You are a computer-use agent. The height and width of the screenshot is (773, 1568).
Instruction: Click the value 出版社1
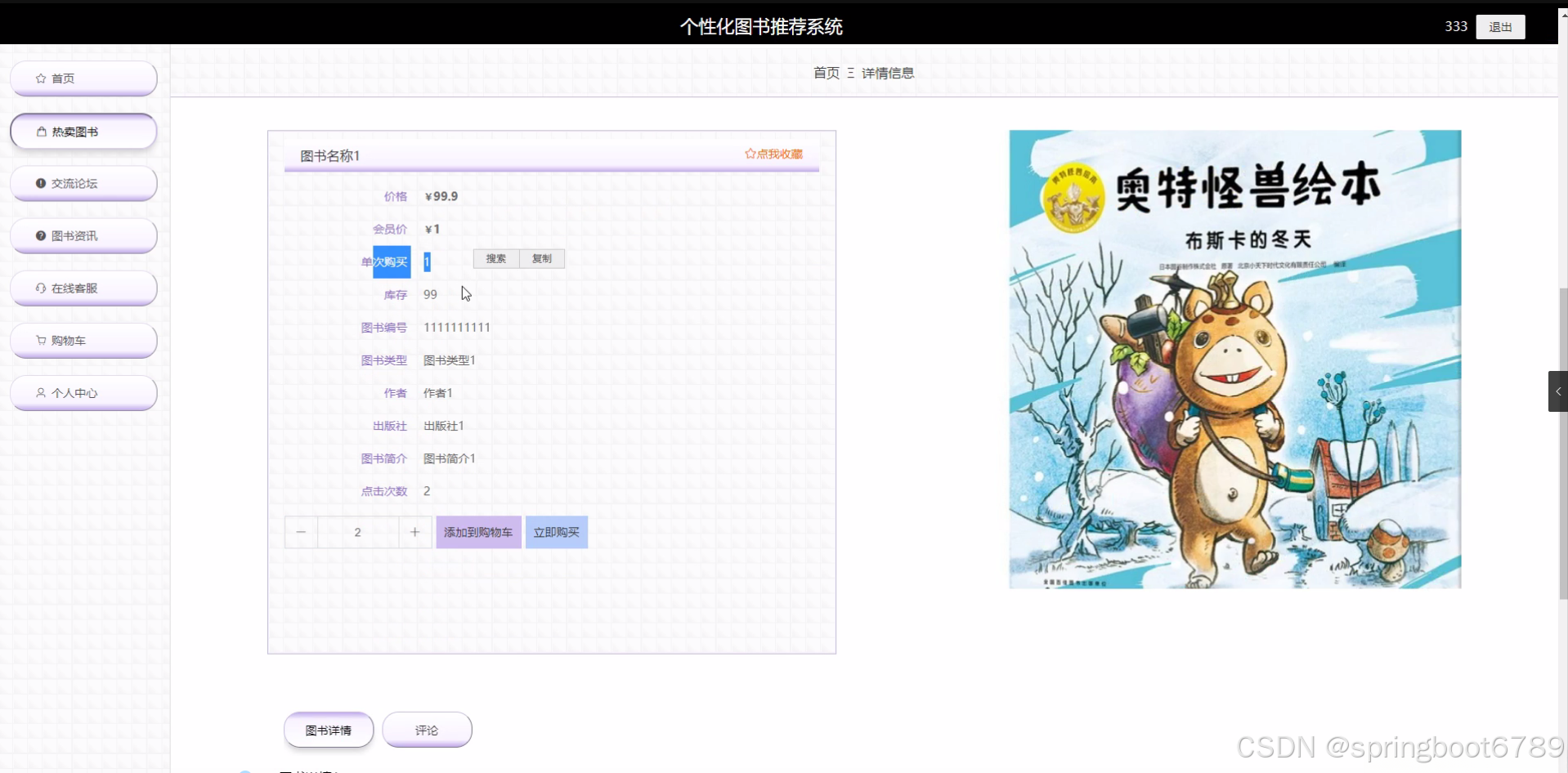pyautogui.click(x=444, y=426)
